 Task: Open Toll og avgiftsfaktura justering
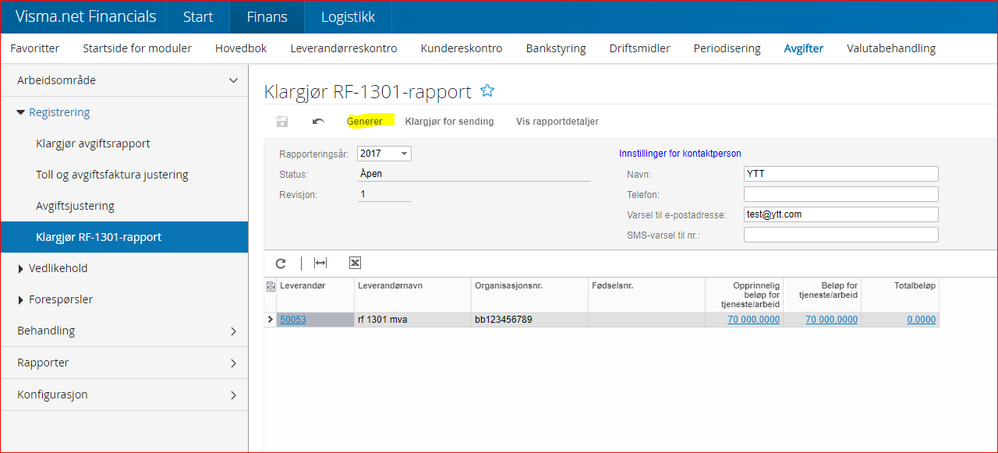pos(112,174)
